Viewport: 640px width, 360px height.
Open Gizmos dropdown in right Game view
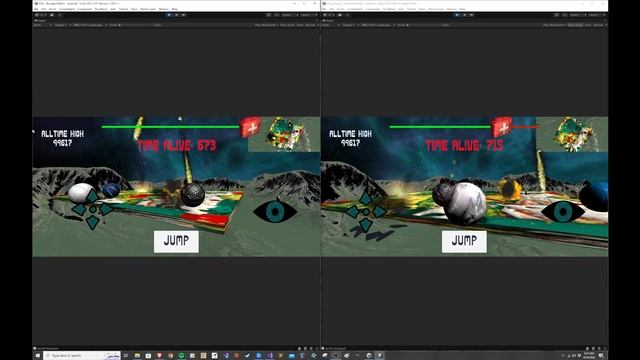[600, 25]
